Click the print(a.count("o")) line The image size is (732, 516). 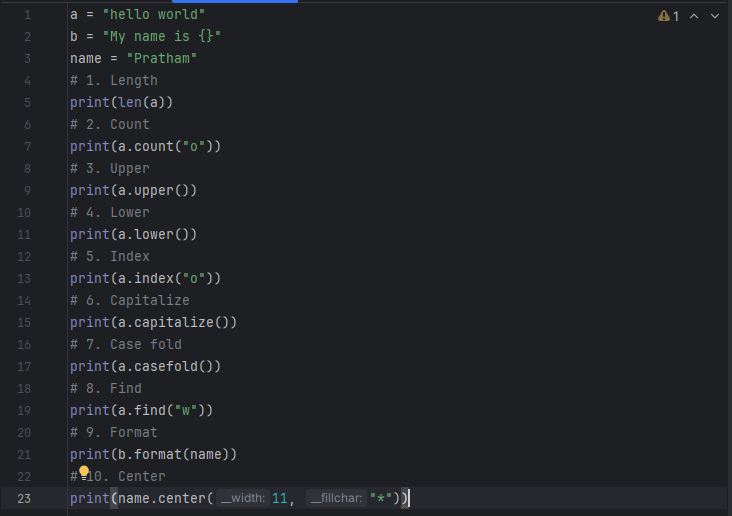point(145,146)
